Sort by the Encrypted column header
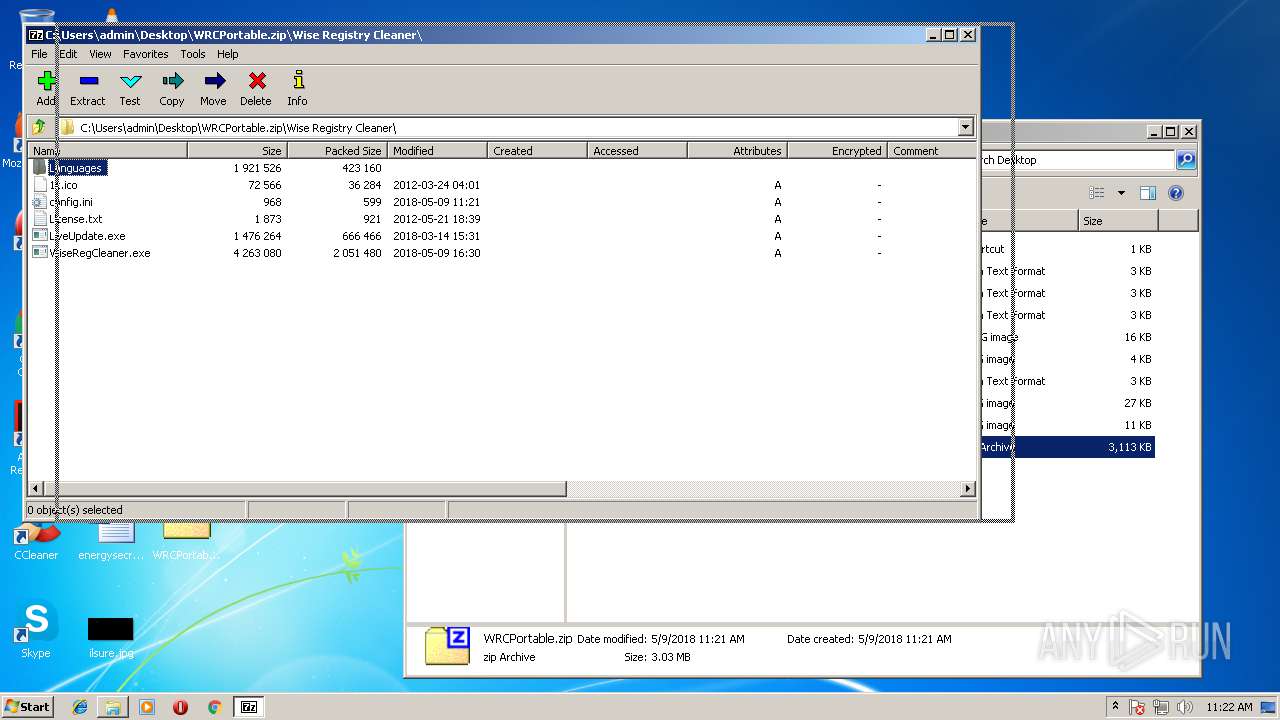Viewport: 1280px width, 720px height. pyautogui.click(x=837, y=150)
